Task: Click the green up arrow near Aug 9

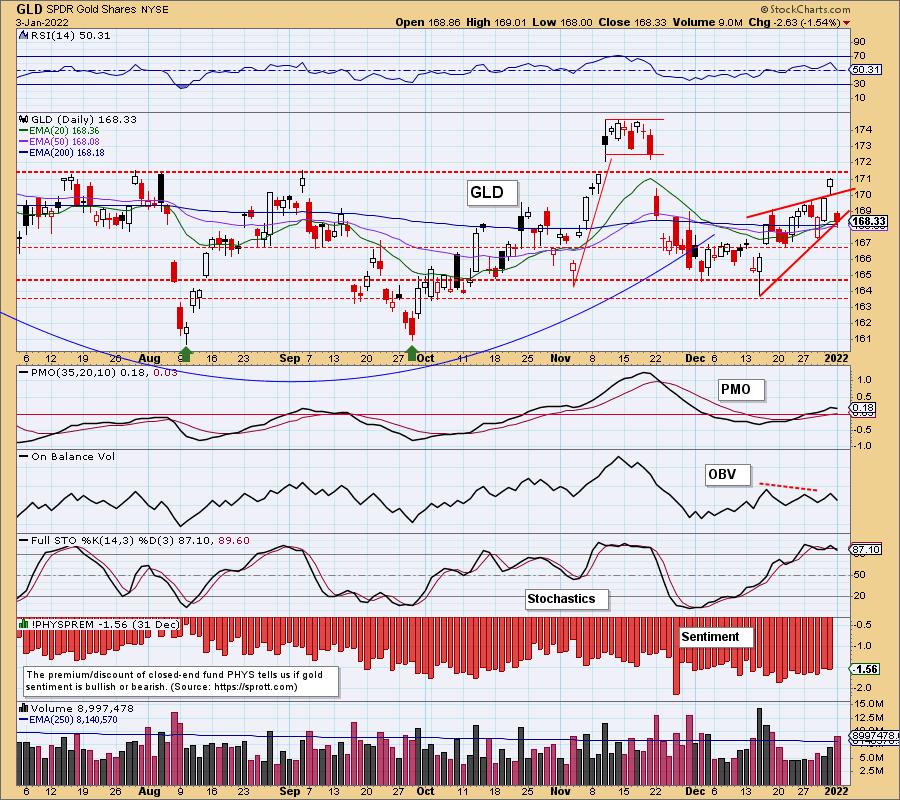Action: pos(185,352)
